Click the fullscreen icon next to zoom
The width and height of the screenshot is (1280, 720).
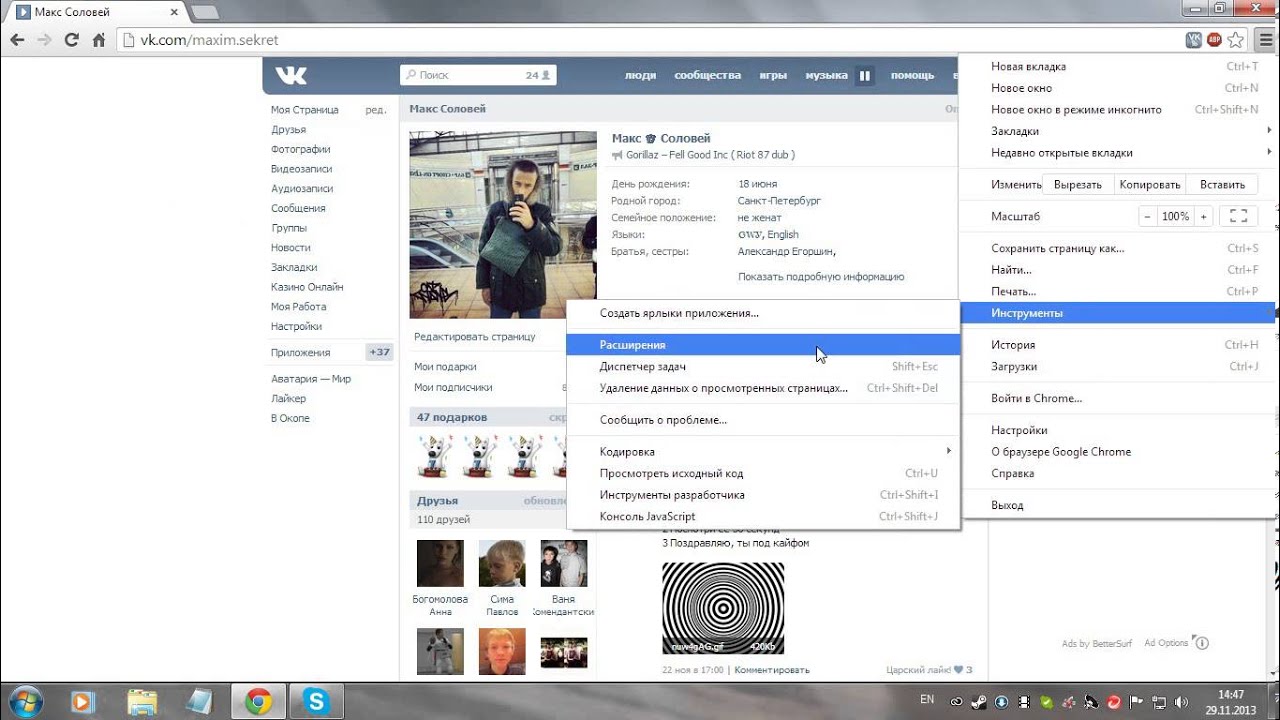point(1238,216)
